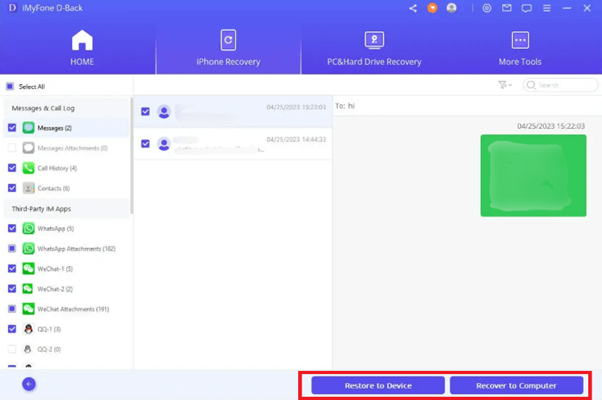This screenshot has width=602, height=400.
Task: Click the Messages Attachments icon
Action: point(28,148)
